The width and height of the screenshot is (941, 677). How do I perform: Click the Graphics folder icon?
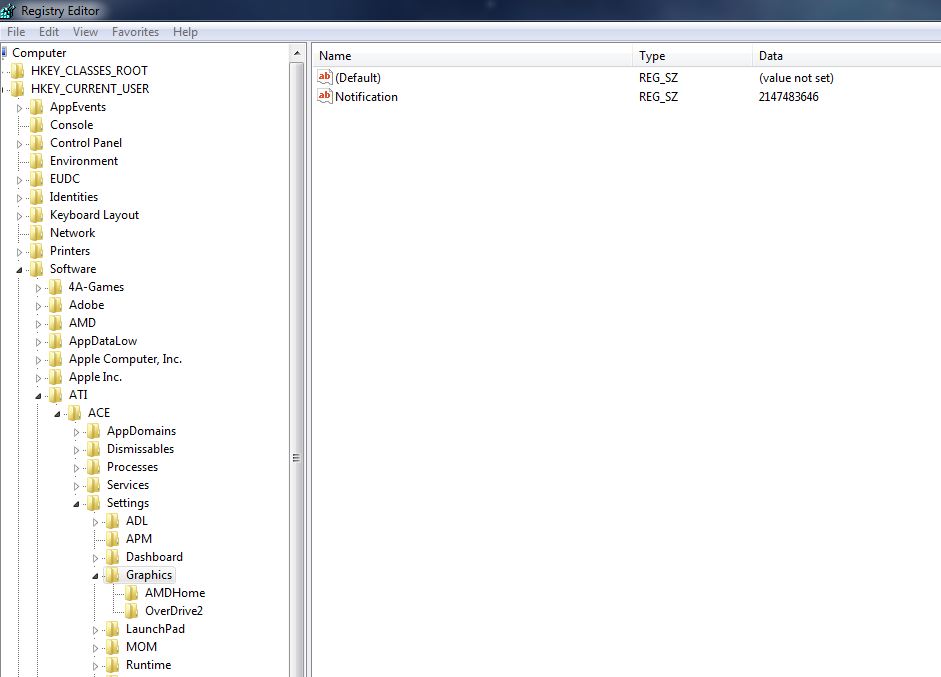tap(113, 575)
